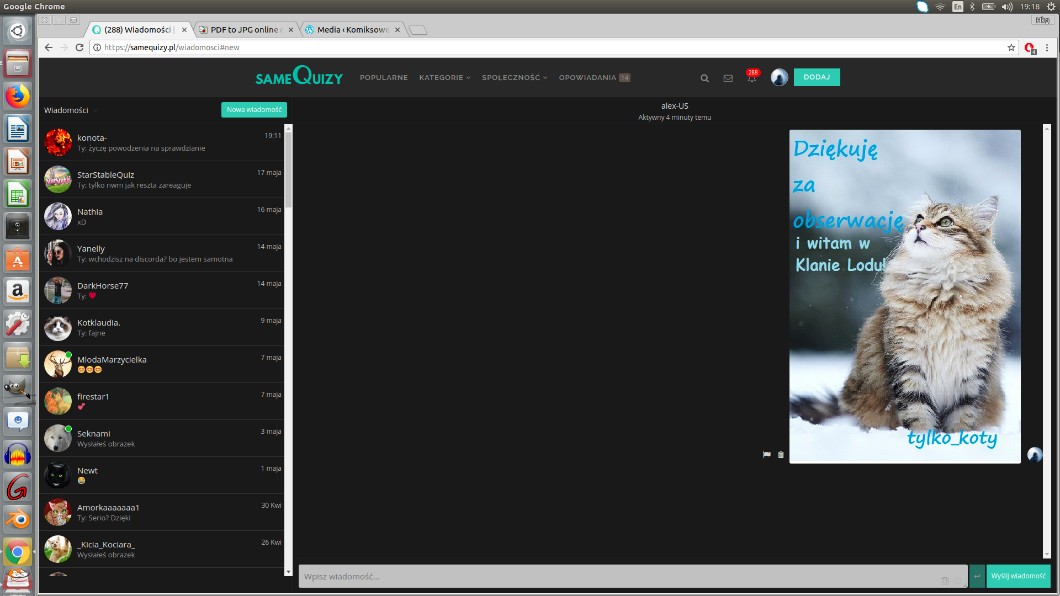Launch Firefox from the Ubuntu dock
Viewport: 1060px width, 596px height.
17,96
